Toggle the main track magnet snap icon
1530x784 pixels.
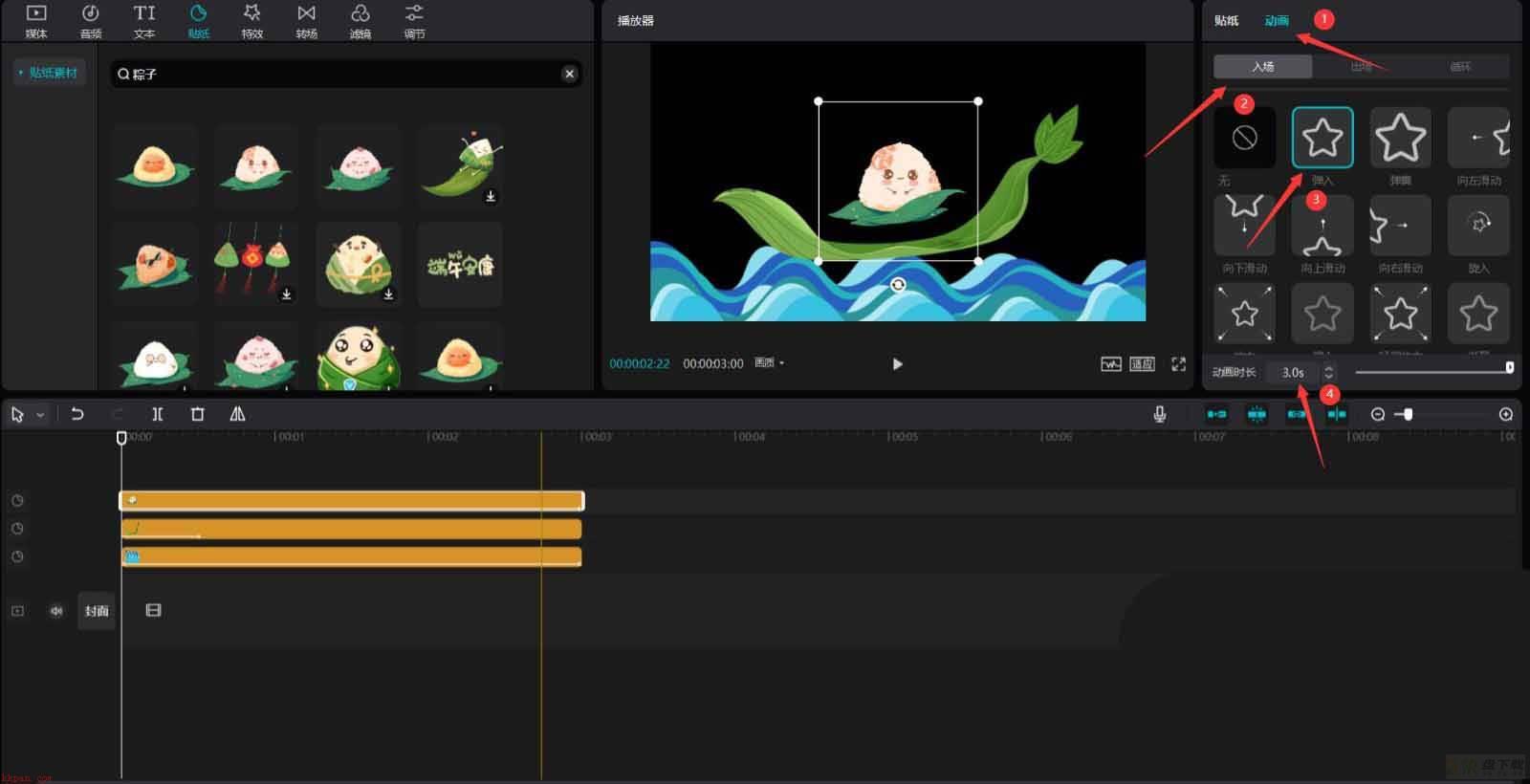[x=1216, y=414]
